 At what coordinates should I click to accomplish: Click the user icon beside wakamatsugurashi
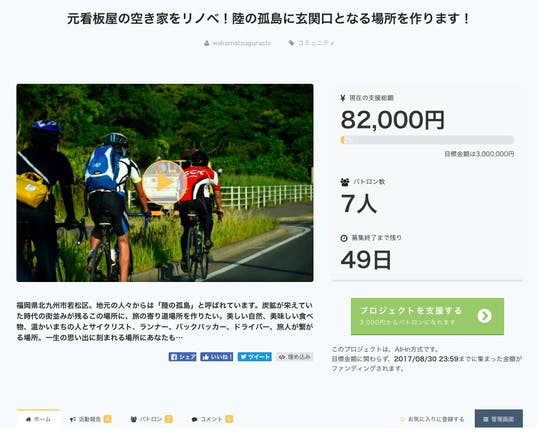pos(207,43)
